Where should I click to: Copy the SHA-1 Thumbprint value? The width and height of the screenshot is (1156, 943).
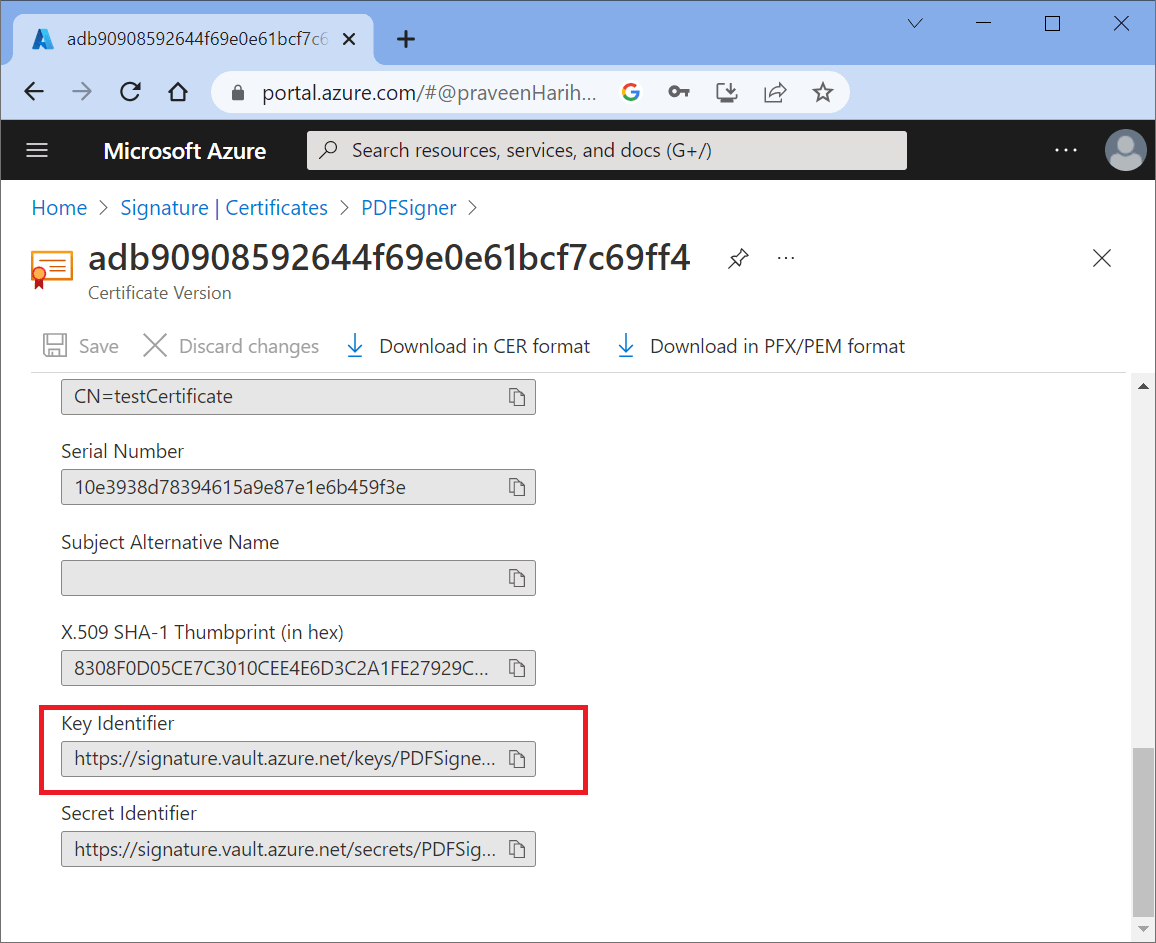(x=517, y=668)
